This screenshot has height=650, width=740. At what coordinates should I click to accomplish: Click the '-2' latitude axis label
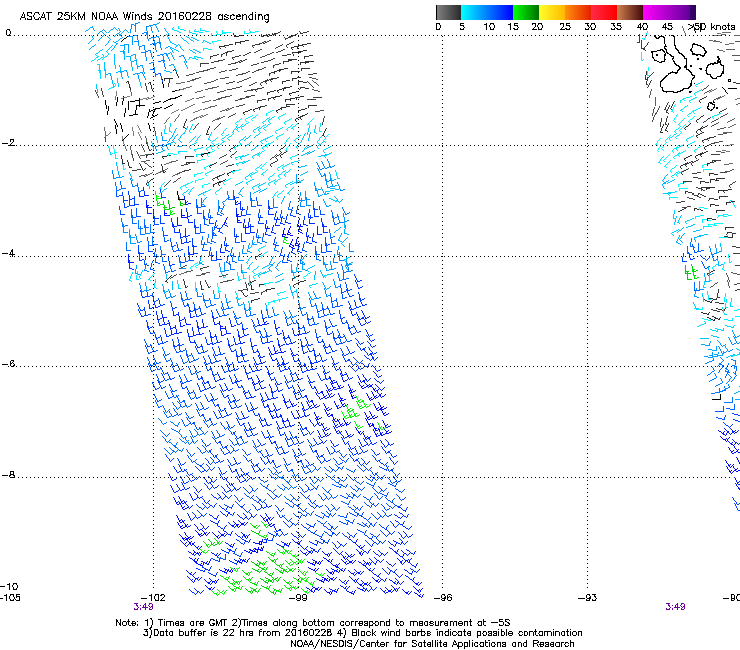(8, 143)
